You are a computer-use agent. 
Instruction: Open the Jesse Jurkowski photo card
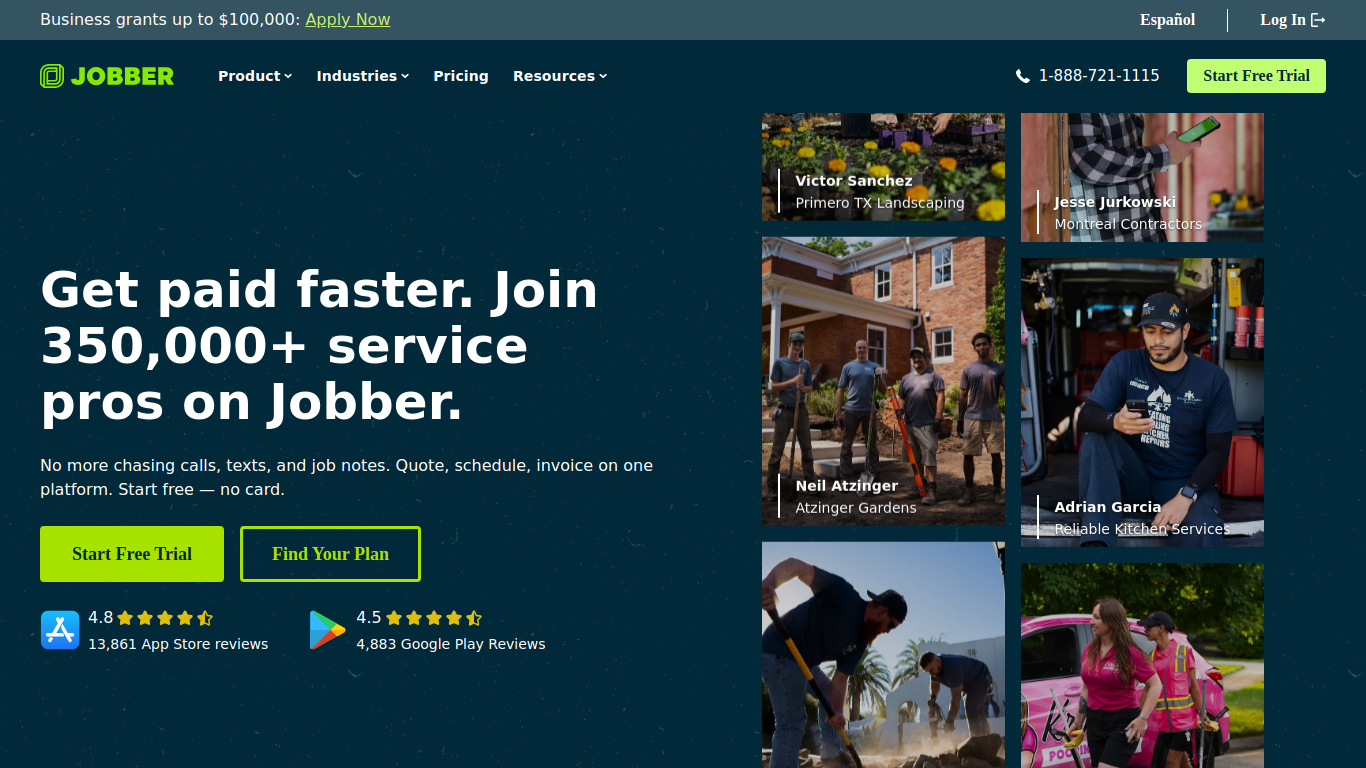pos(1142,177)
